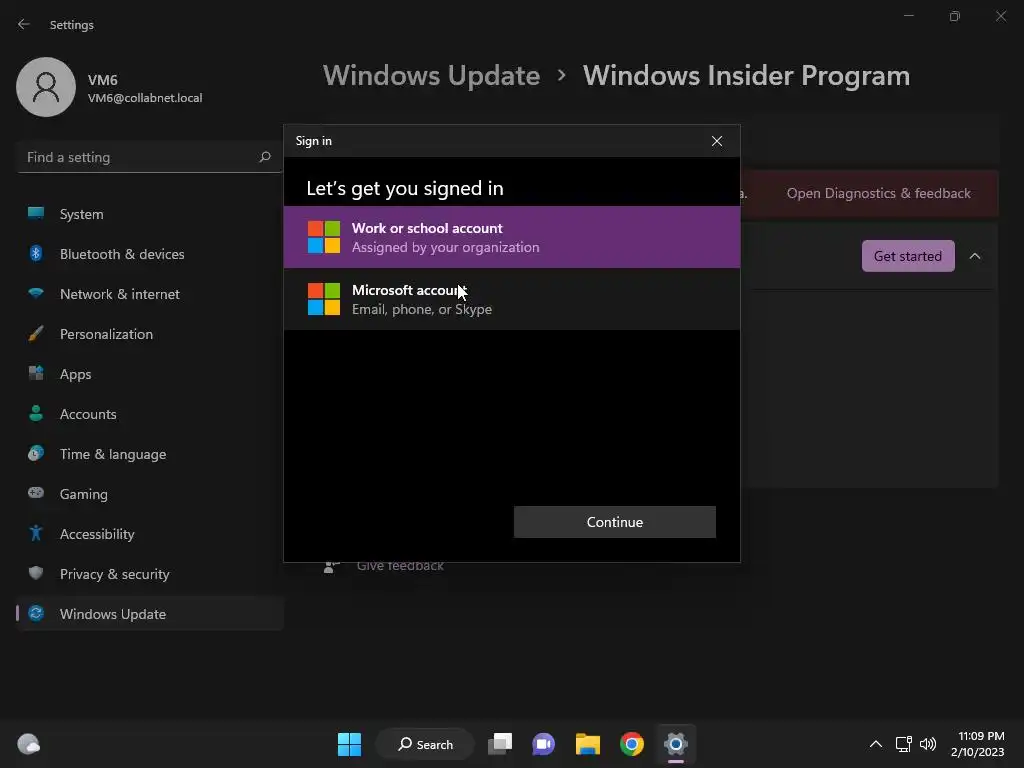This screenshot has width=1024, height=768.
Task: Click the network status tray icon
Action: [x=903, y=744]
